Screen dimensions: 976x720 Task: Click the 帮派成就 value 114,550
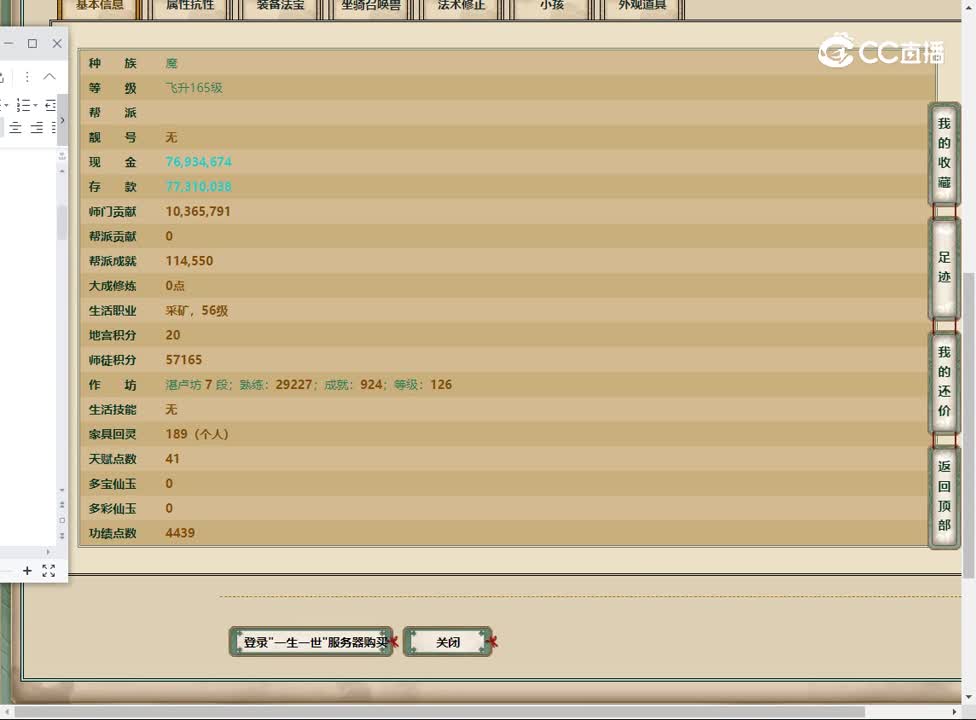(189, 261)
